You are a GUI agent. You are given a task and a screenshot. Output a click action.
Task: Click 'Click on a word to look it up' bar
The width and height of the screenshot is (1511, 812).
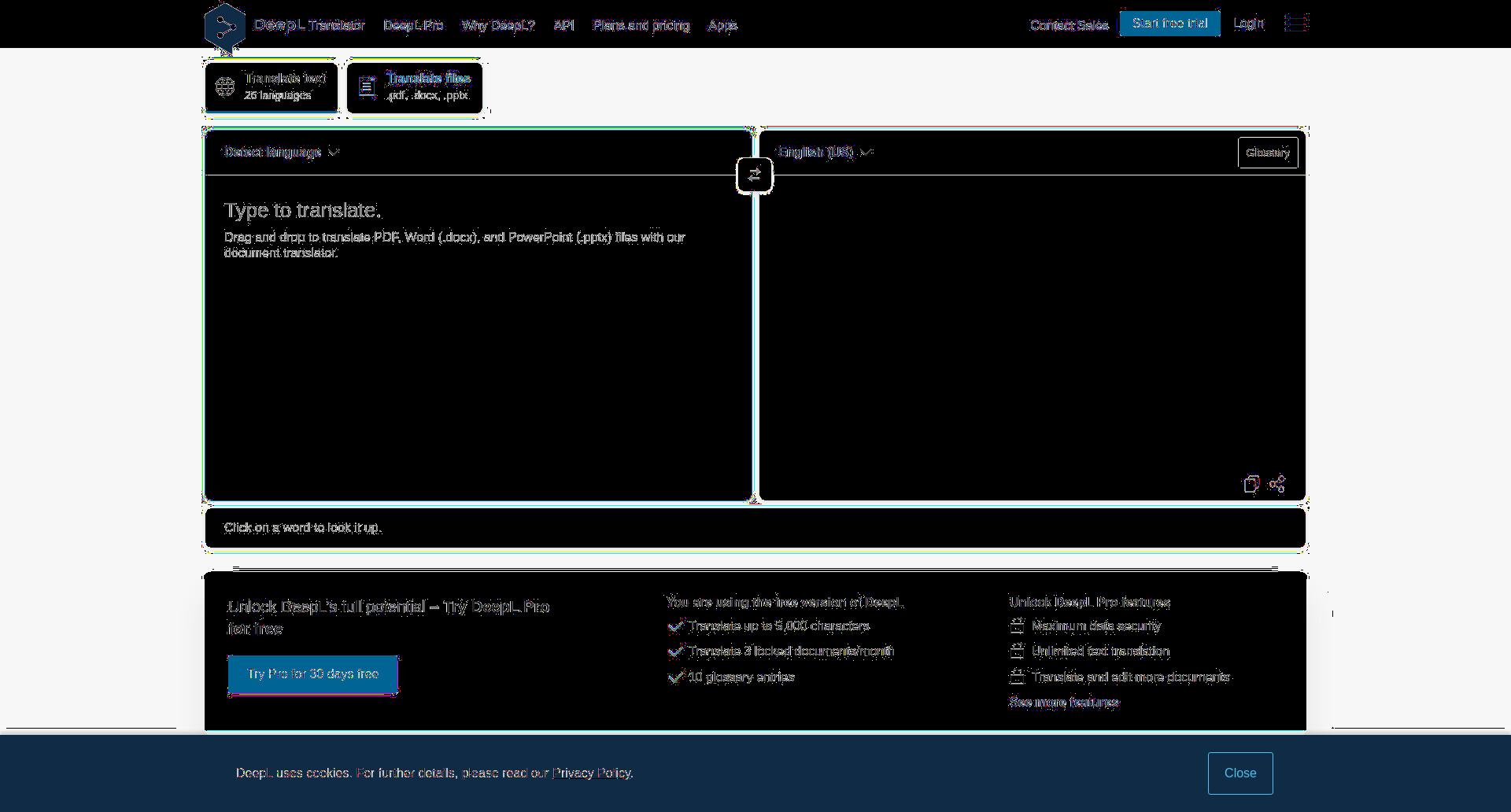(755, 528)
